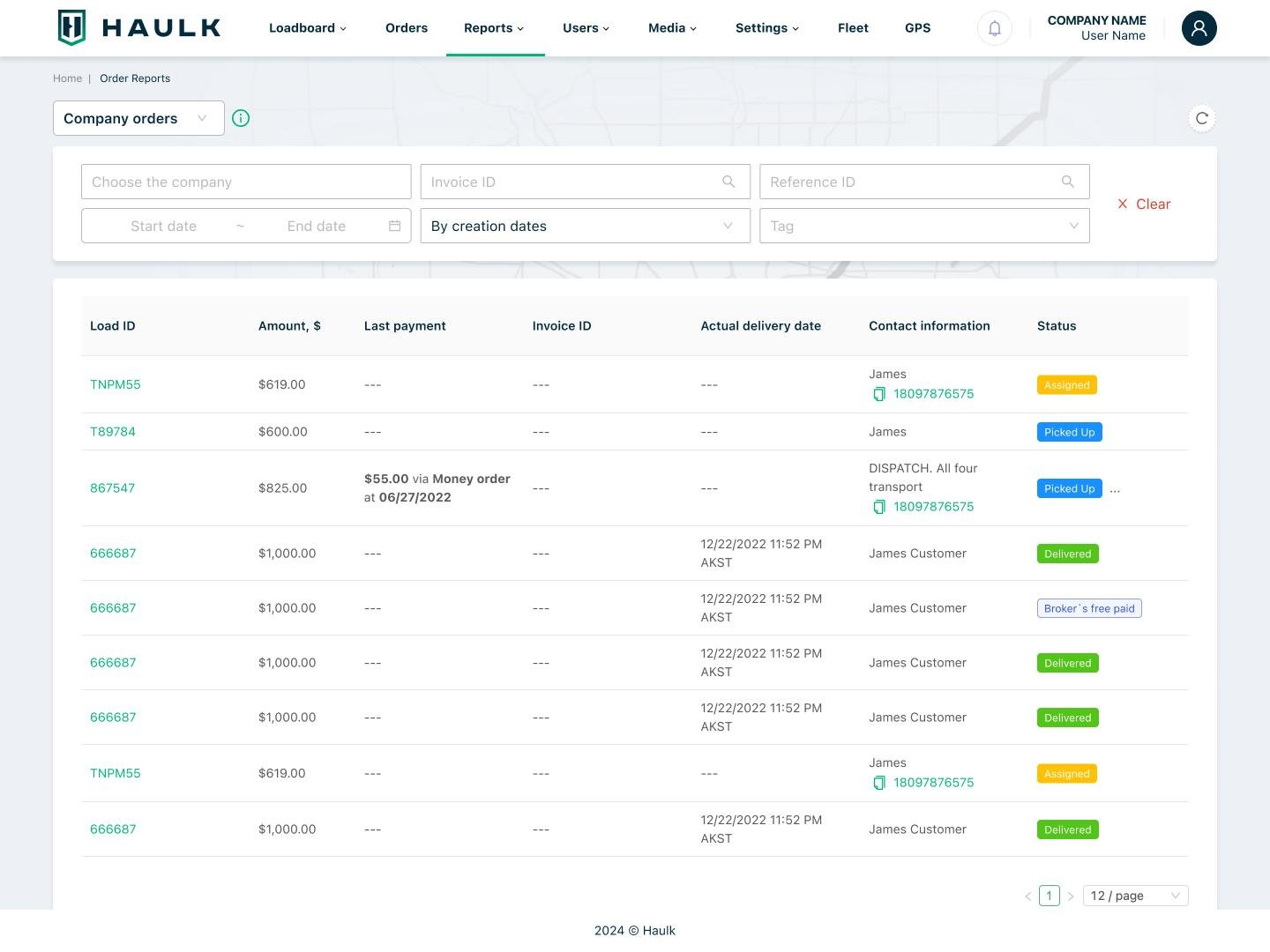This screenshot has height=952, width=1270.
Task: Click the ellipsis next to order 867547 status
Action: 1115,489
